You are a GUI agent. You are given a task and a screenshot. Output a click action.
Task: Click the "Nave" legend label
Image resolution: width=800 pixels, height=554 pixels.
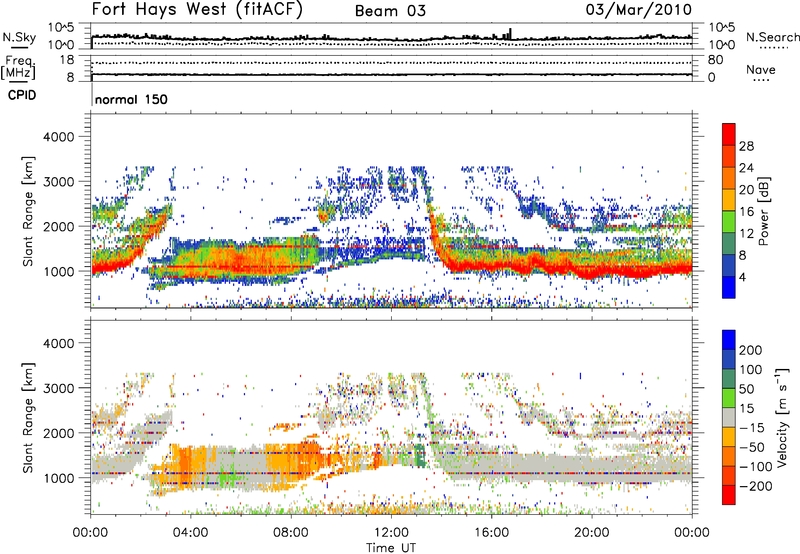760,69
